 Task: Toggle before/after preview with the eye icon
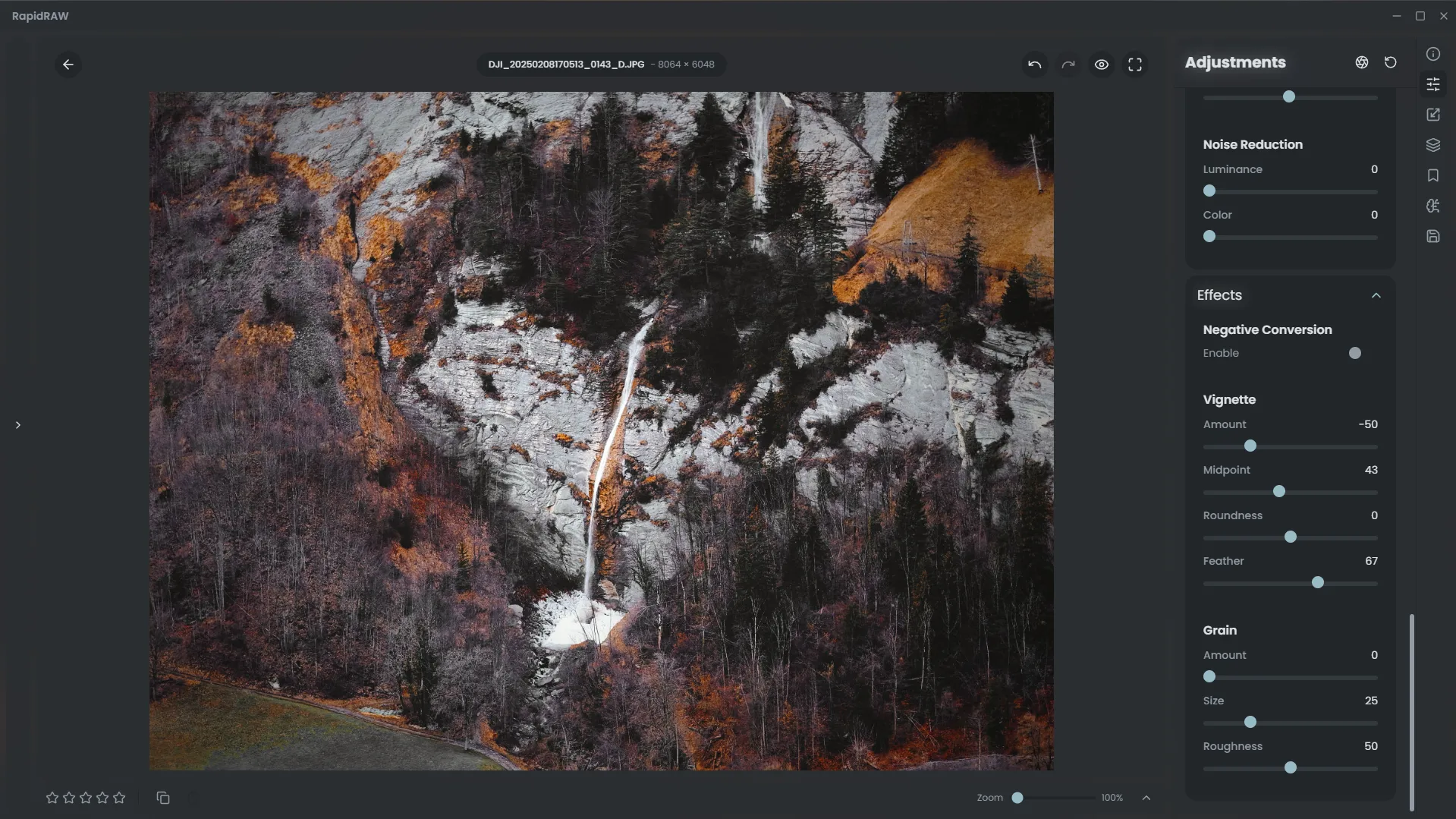click(x=1101, y=65)
